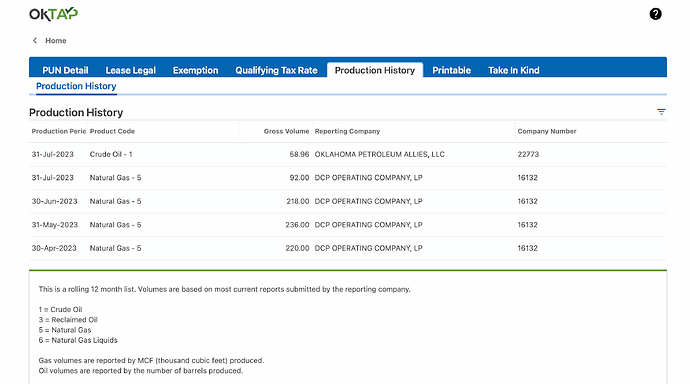Sort by Production Period column header

[x=59, y=131]
